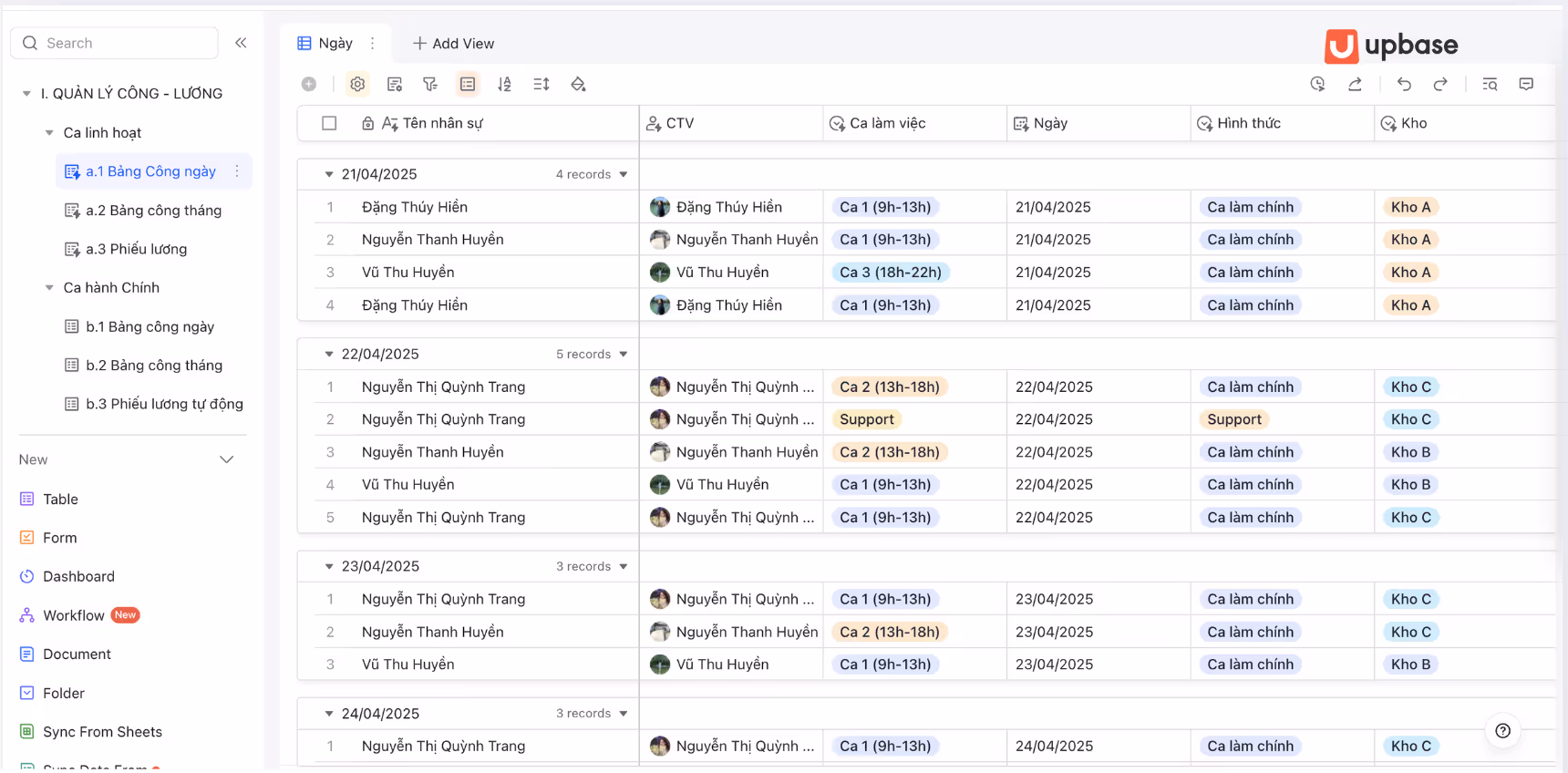Open the comments speech bubble icon
The image size is (1568, 773).
click(x=1526, y=84)
